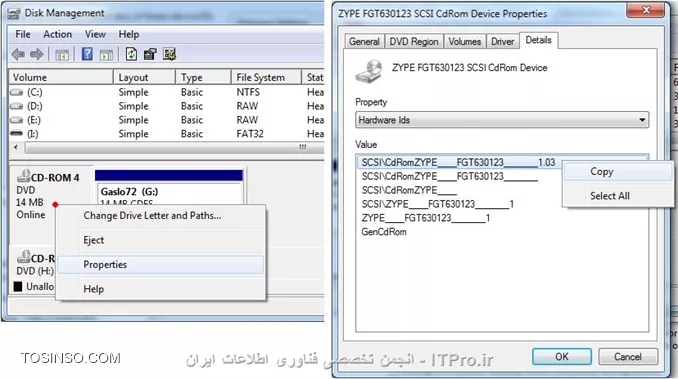Click FAT32 in the I: row

pyautogui.click(x=250, y=134)
